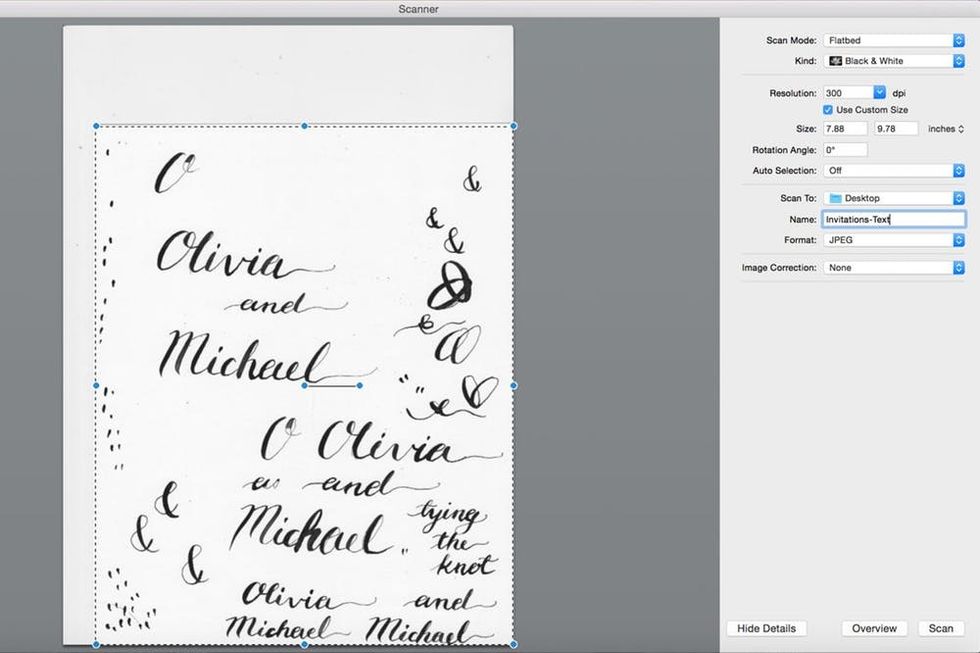Click the Overview button
The image size is (980, 653).
[874, 628]
